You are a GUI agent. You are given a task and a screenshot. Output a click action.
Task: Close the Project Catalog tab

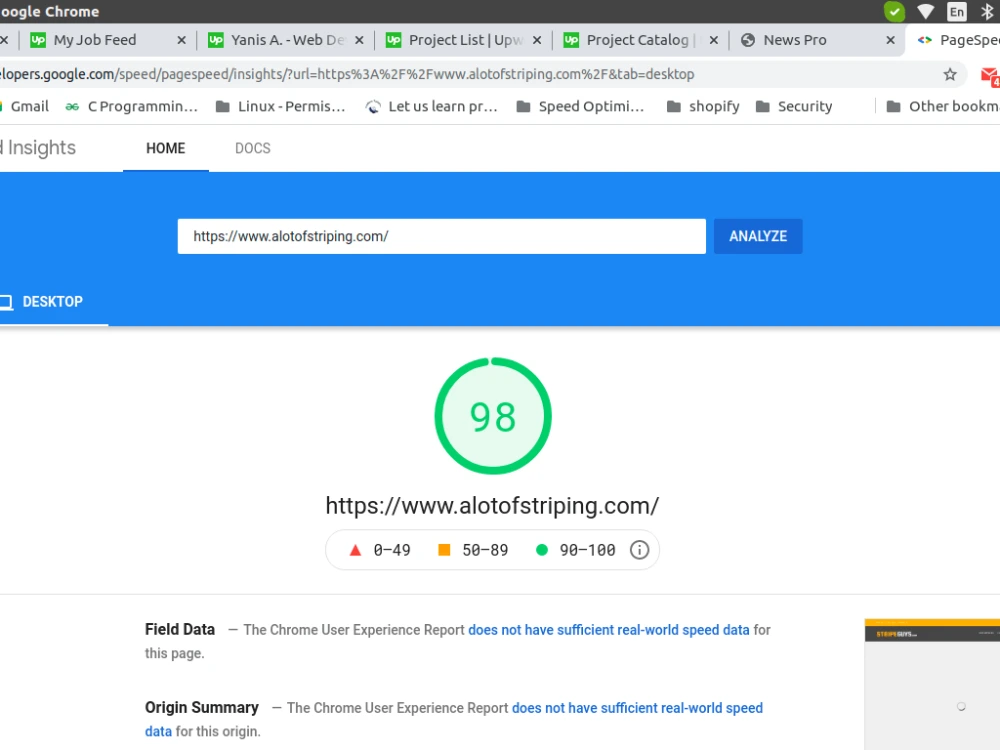pos(714,40)
